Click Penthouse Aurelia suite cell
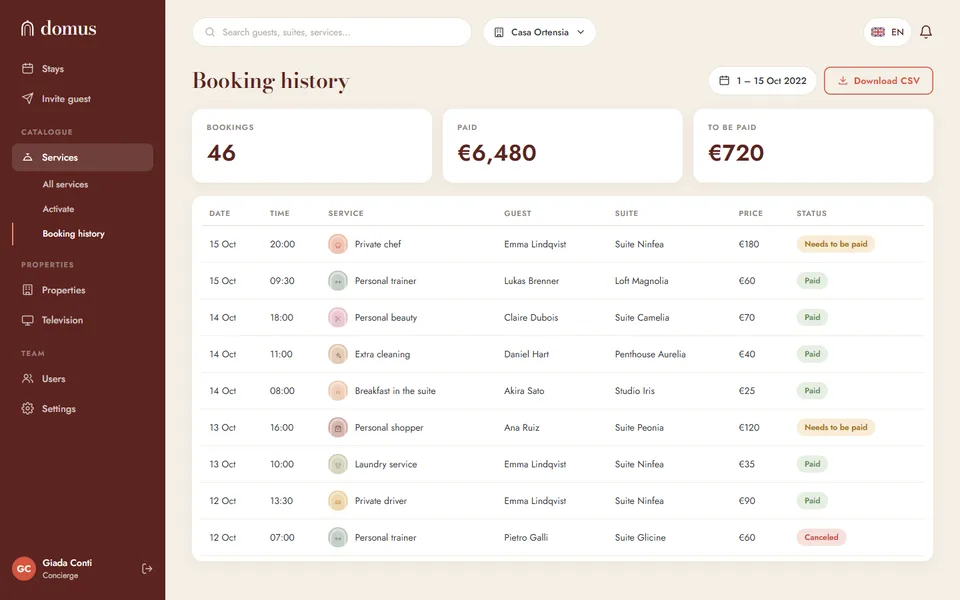The width and height of the screenshot is (960, 600). coord(650,354)
